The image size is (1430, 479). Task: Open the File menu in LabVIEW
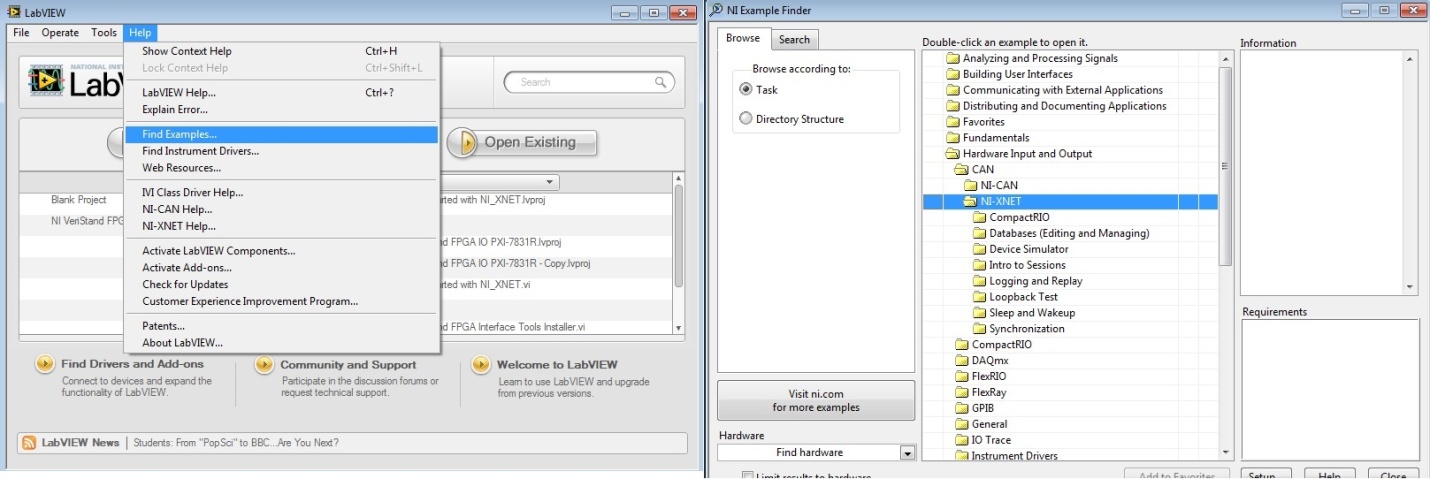pos(21,33)
